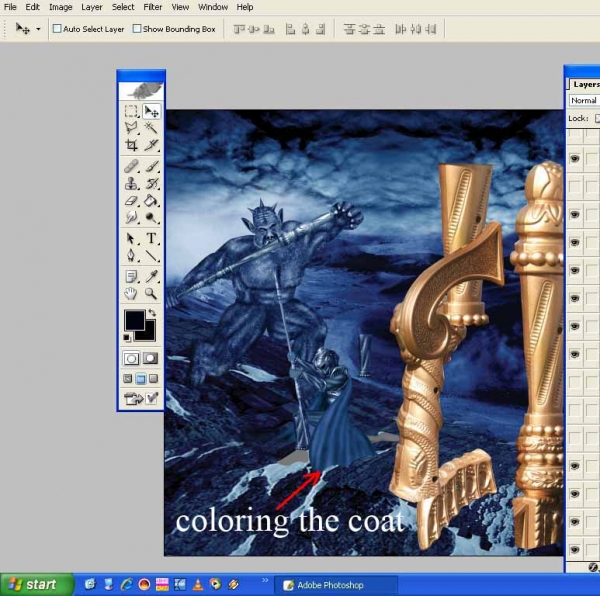Select the Eraser tool
600x596 pixels.
coord(131,200)
